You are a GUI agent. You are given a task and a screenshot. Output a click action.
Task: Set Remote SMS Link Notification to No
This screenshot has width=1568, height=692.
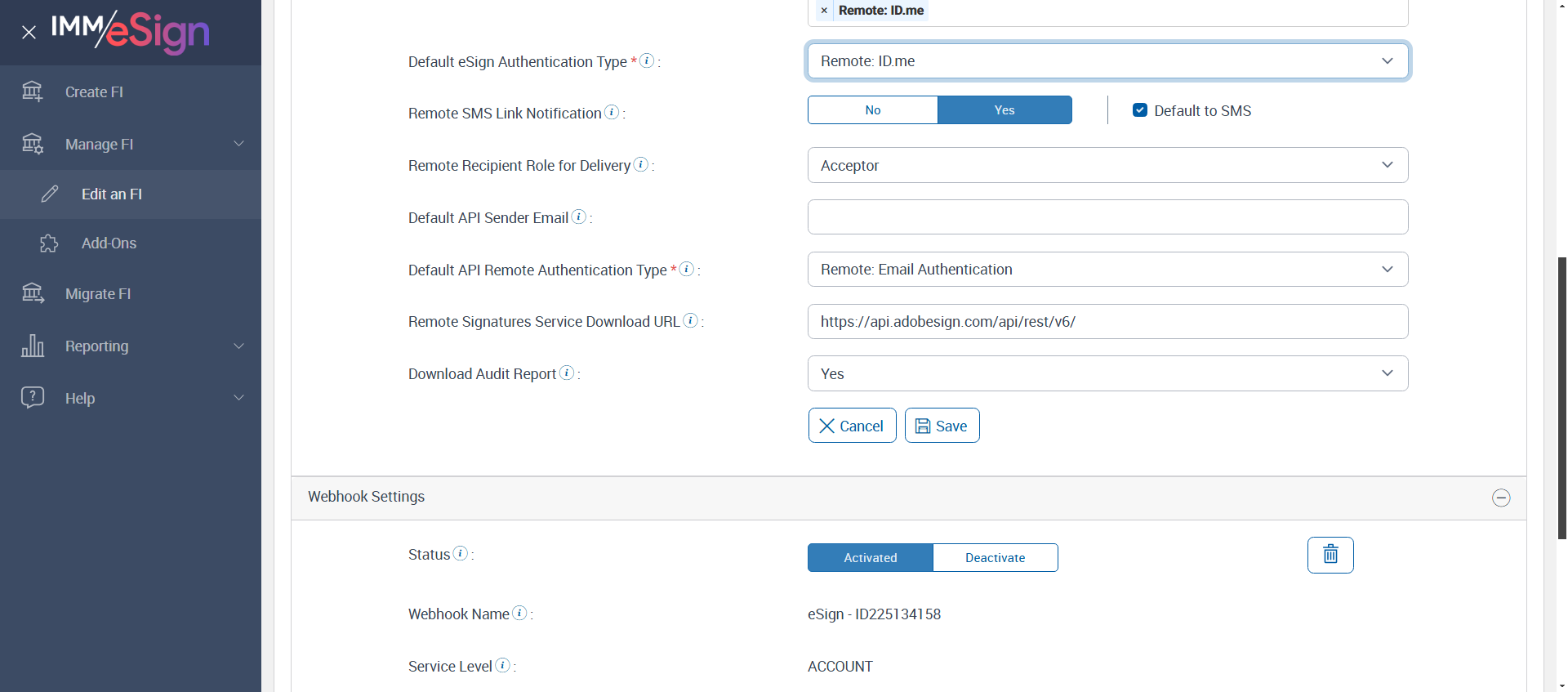point(872,110)
